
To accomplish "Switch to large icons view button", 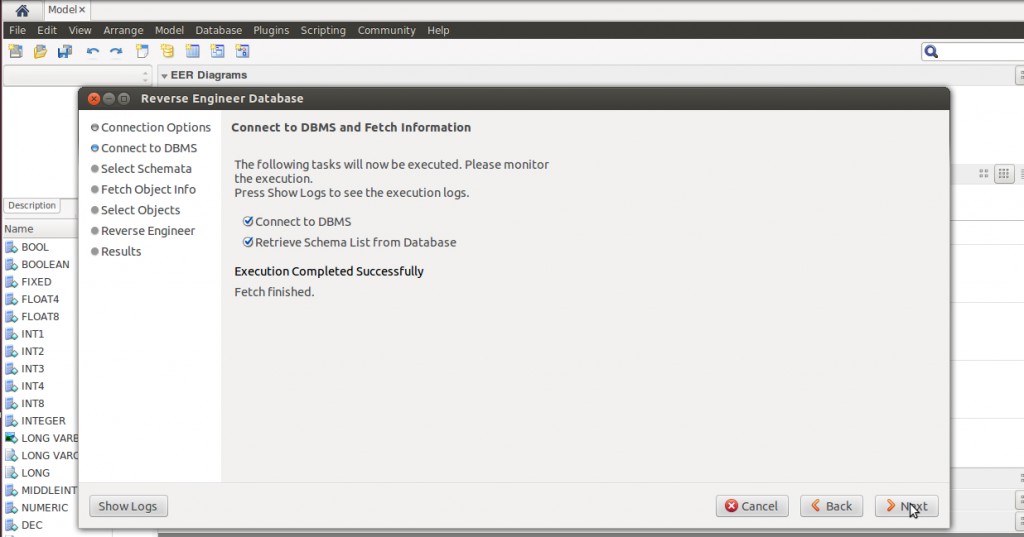I will click(984, 174).
